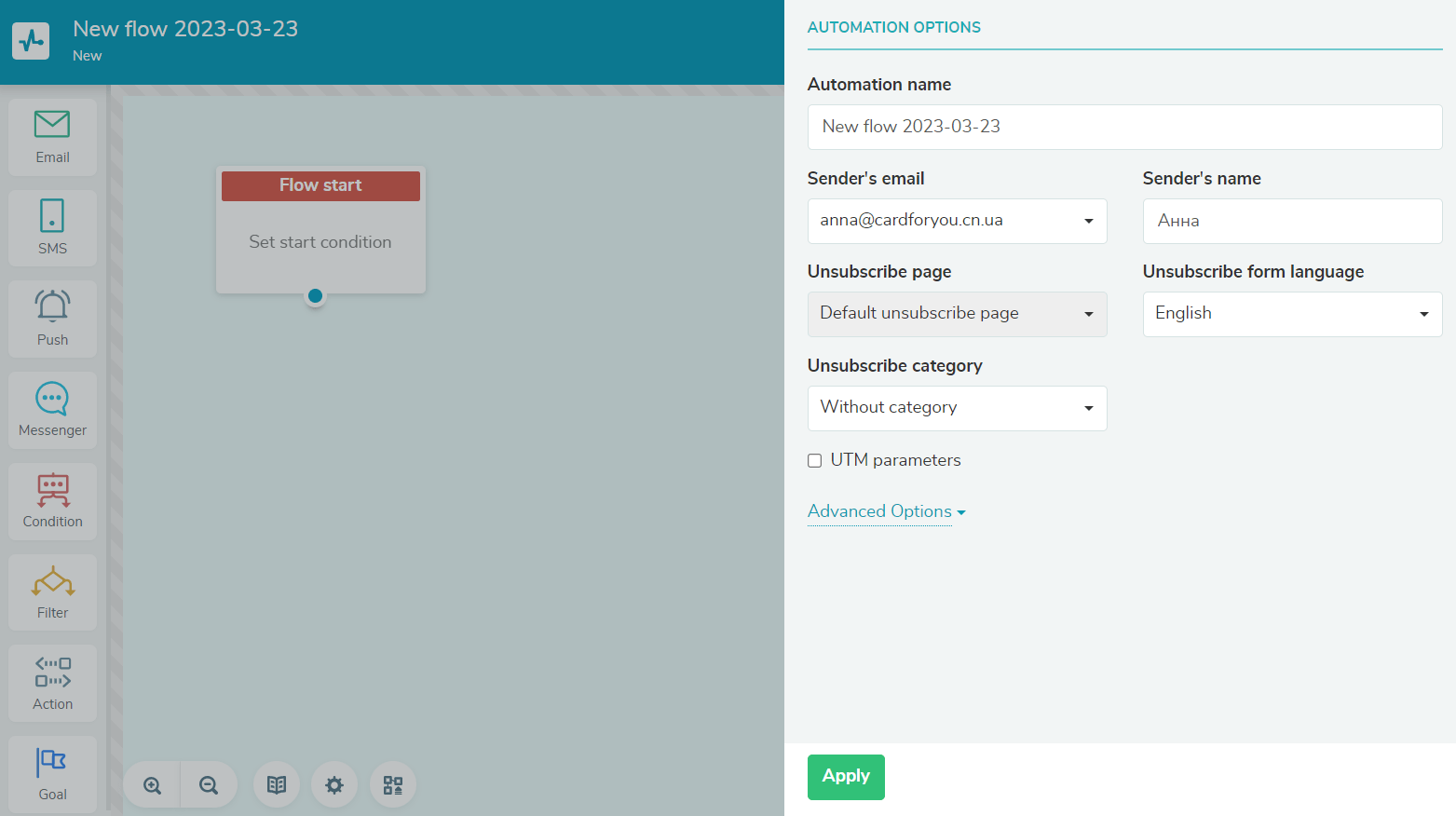Add a Messenger block
Viewport: 1456px width, 816px height.
pos(52,410)
